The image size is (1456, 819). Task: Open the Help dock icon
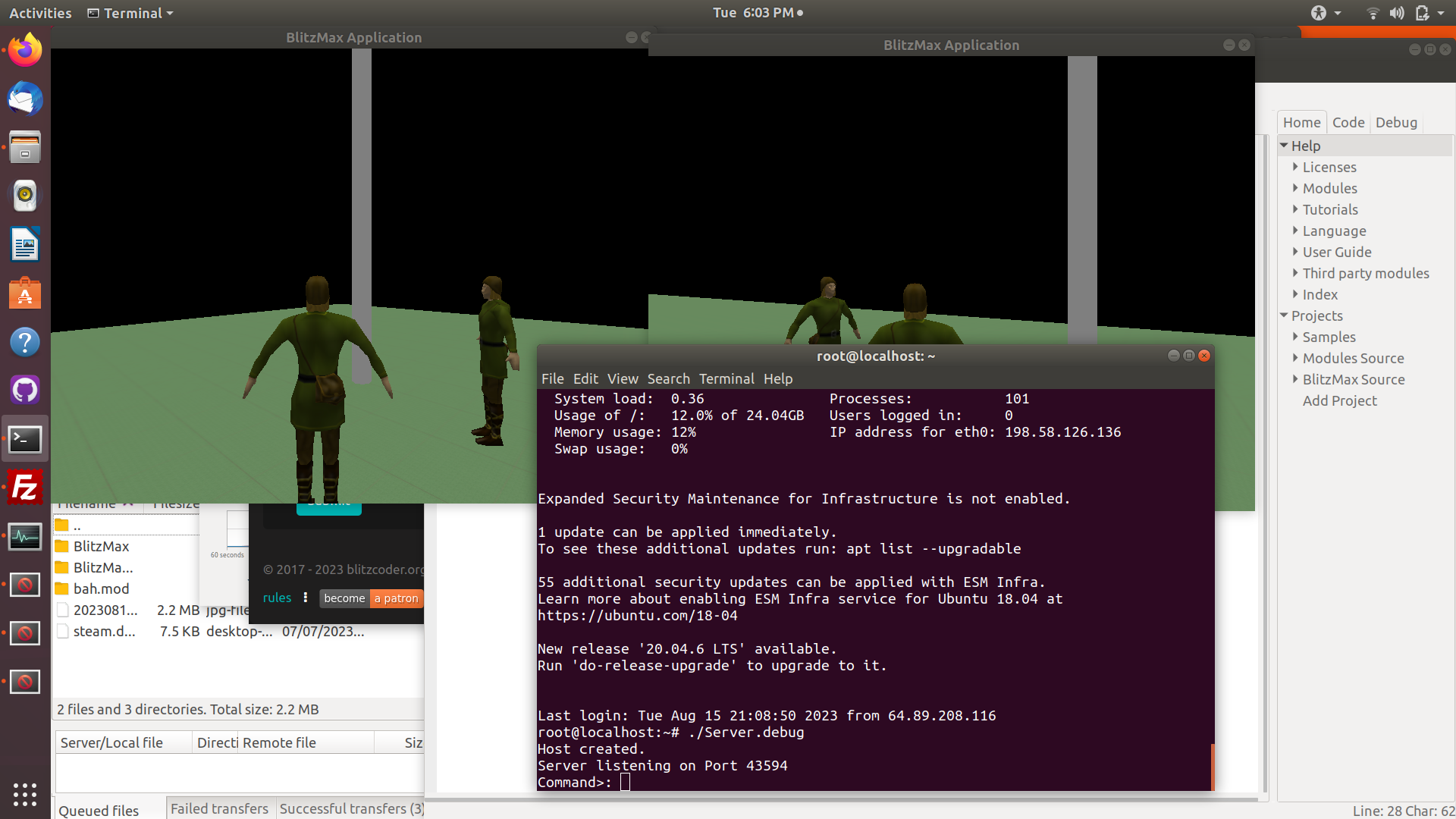tap(25, 342)
